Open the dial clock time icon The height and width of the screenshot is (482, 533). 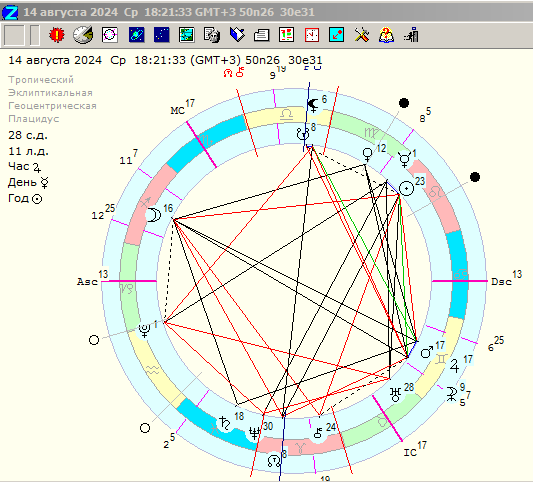click(83, 35)
